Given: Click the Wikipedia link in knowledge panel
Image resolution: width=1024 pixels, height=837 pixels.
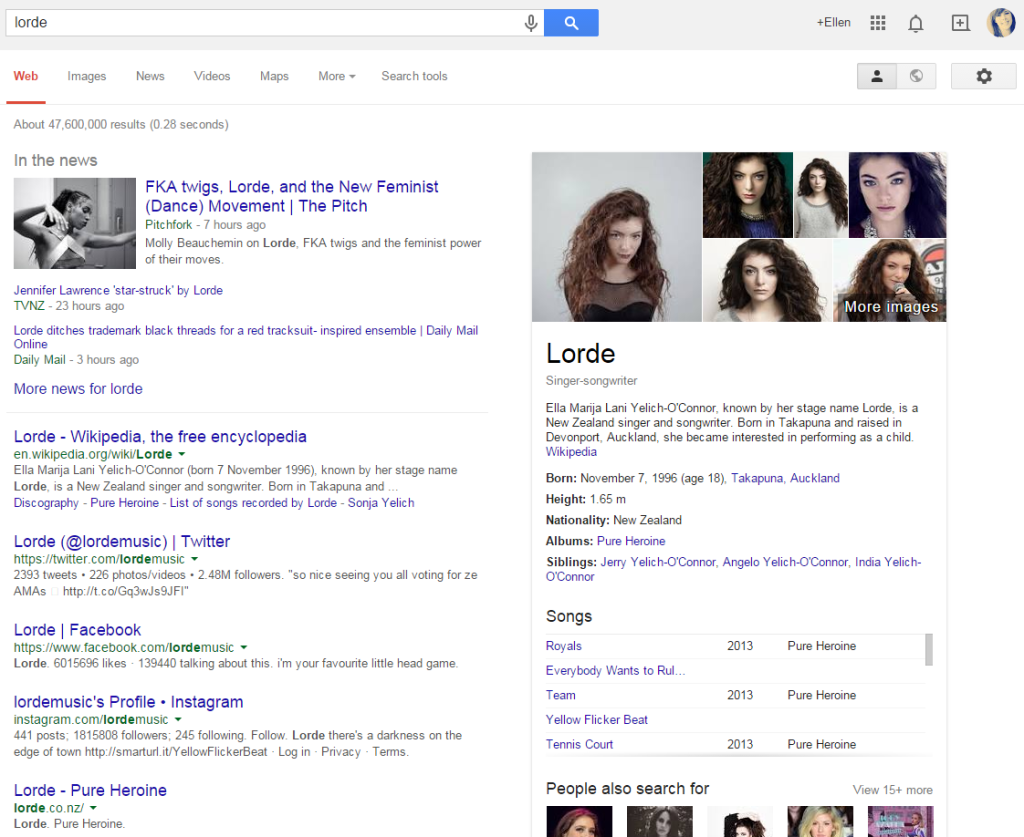Looking at the screenshot, I should point(571,452).
